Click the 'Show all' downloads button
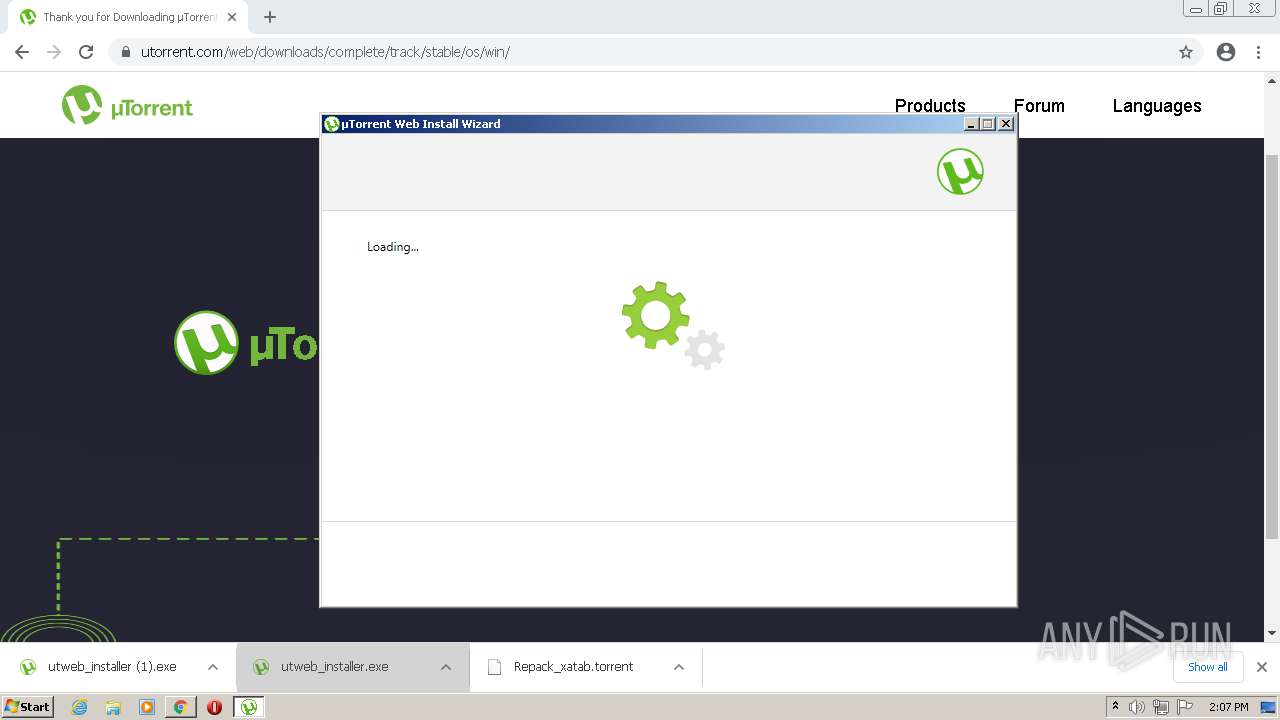The width and height of the screenshot is (1280, 720). click(x=1208, y=667)
